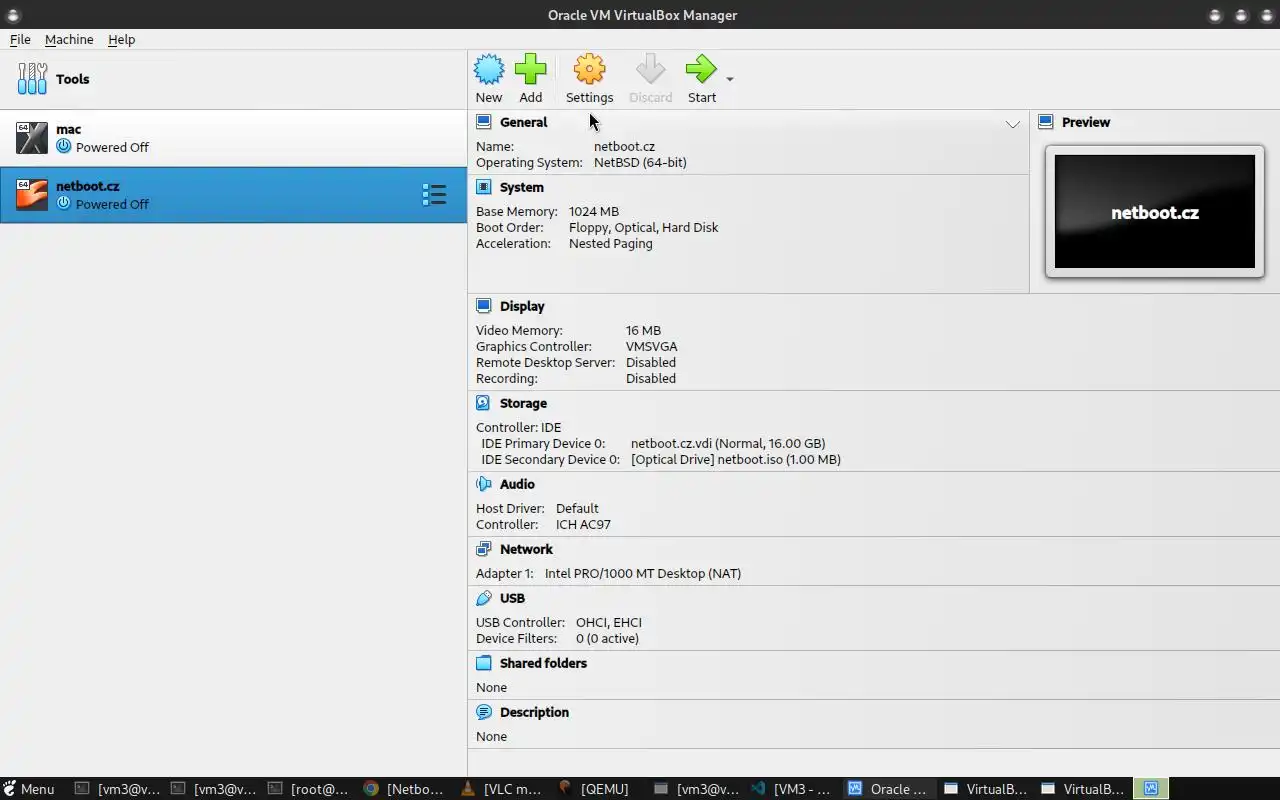
Task: Click Intel PRO/1000 MT Desktop adapter text
Action: (643, 573)
